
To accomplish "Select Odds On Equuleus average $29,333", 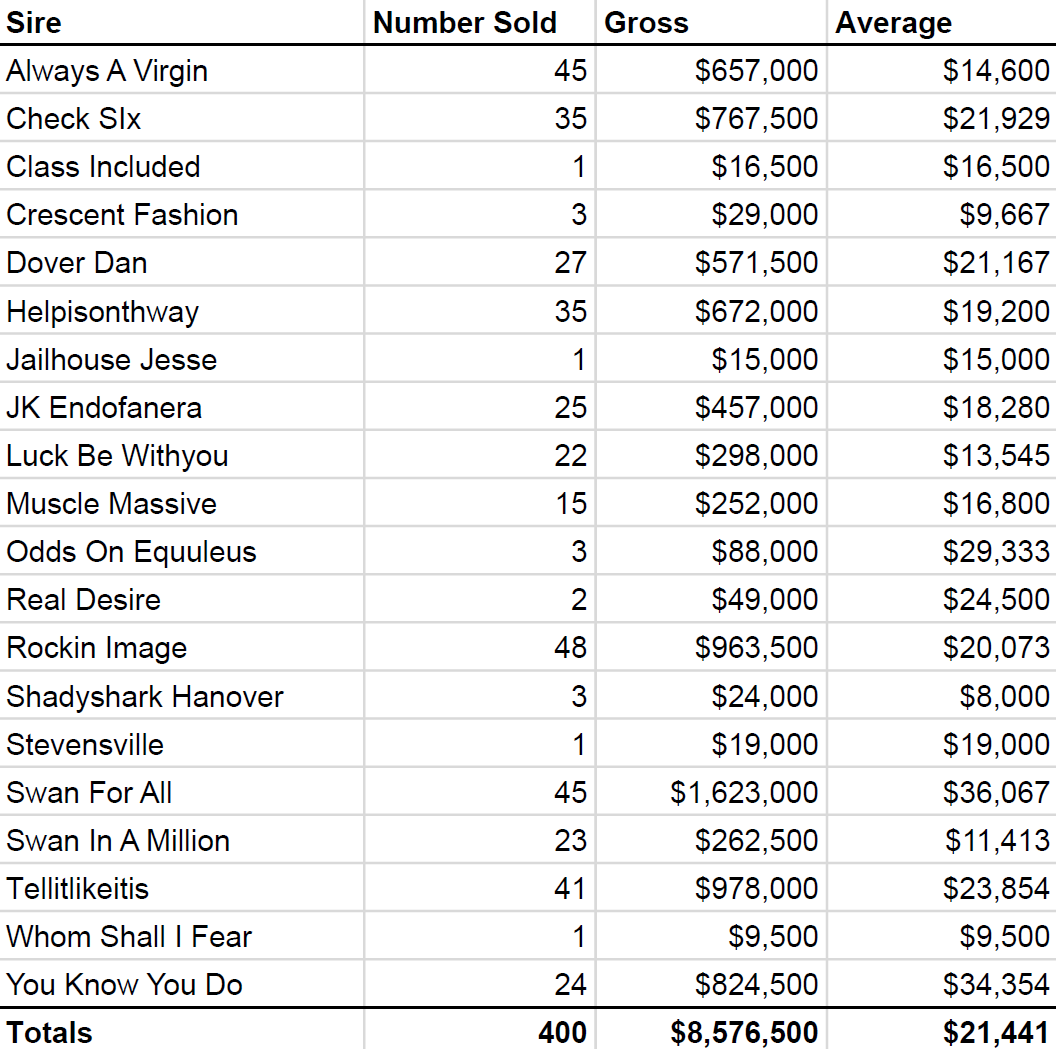I will point(942,551).
